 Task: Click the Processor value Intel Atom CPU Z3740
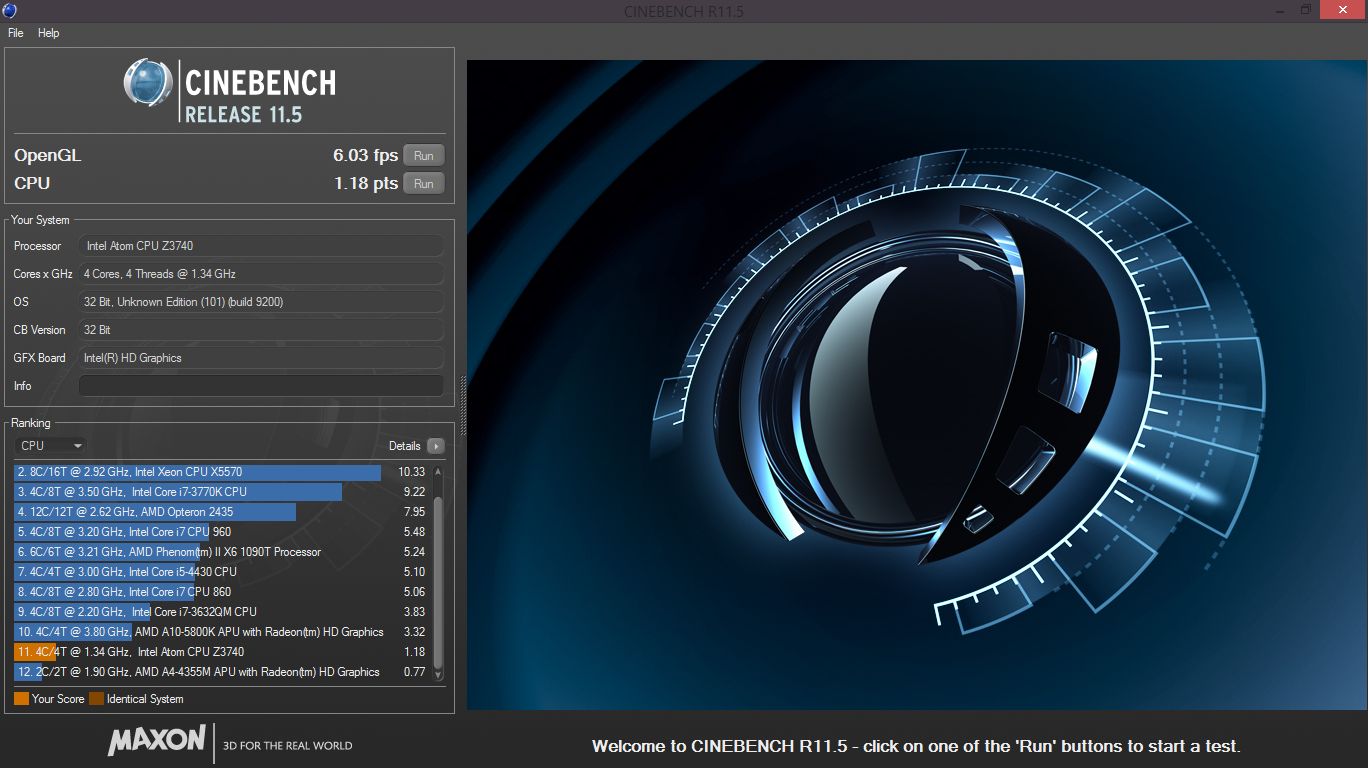click(261, 246)
